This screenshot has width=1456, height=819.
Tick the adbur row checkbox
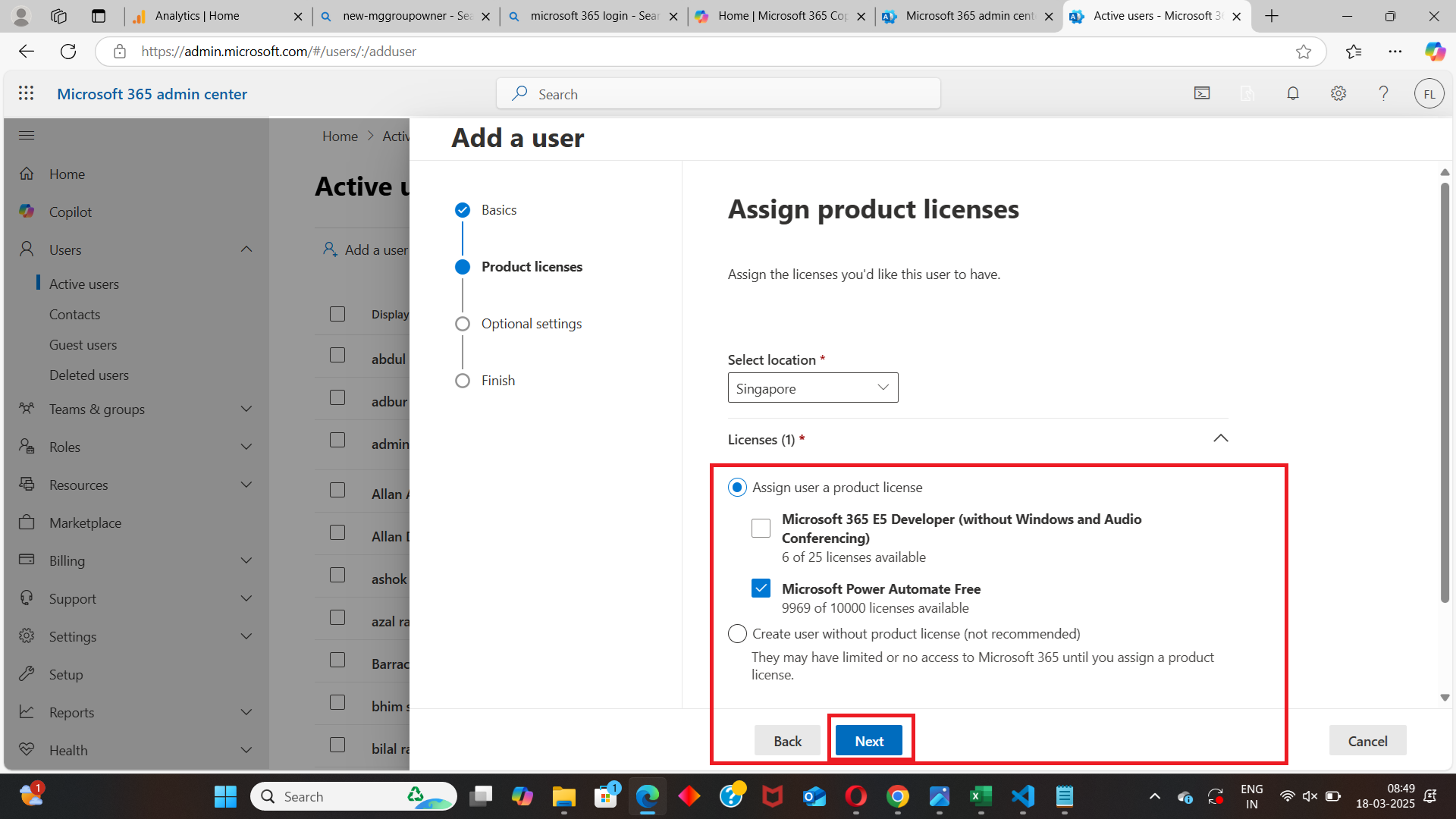337,398
